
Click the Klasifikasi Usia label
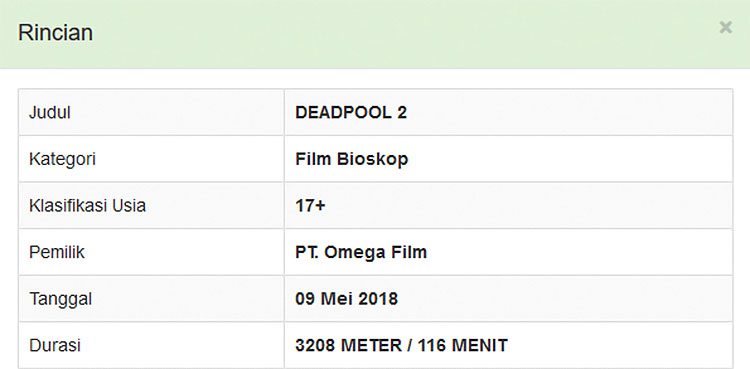pyautogui.click(x=87, y=206)
